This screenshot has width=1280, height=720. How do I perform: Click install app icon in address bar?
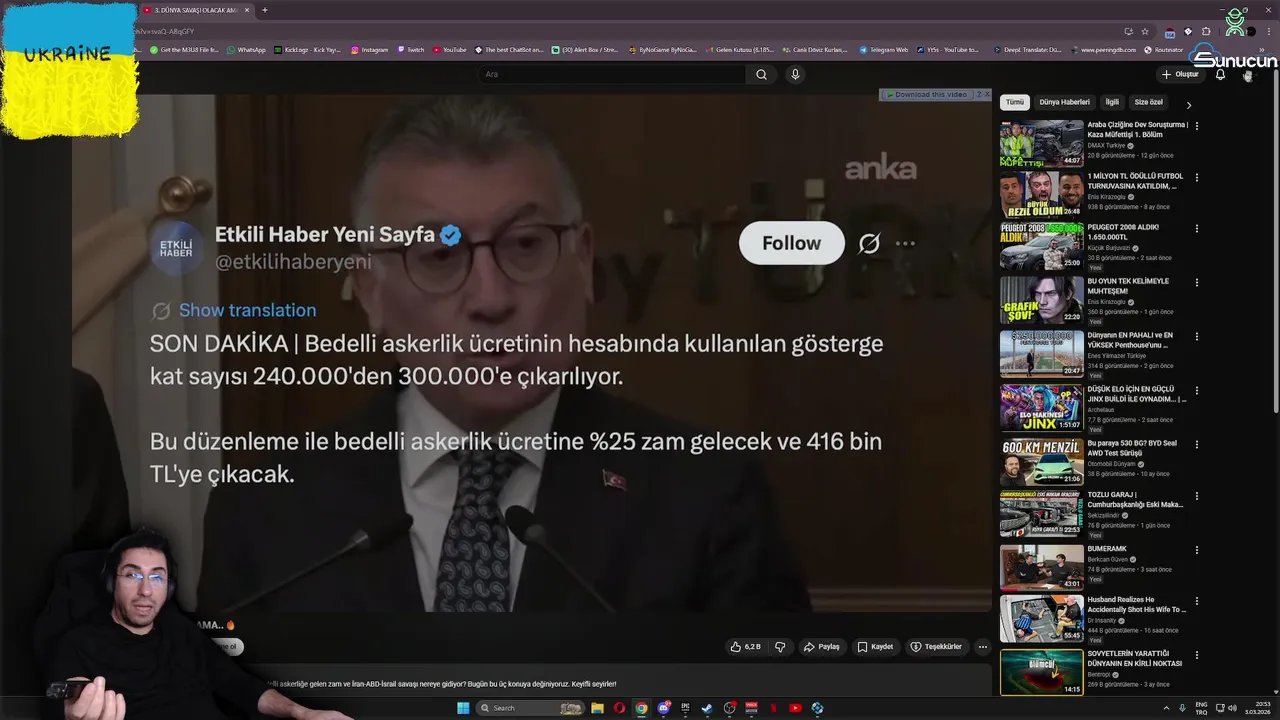point(1128,31)
